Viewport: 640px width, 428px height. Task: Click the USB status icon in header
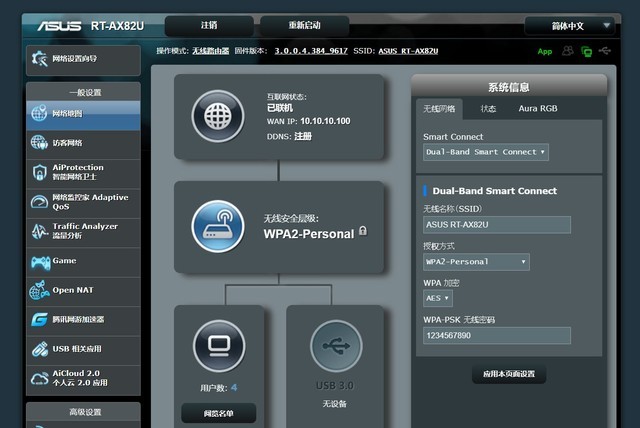coord(604,51)
